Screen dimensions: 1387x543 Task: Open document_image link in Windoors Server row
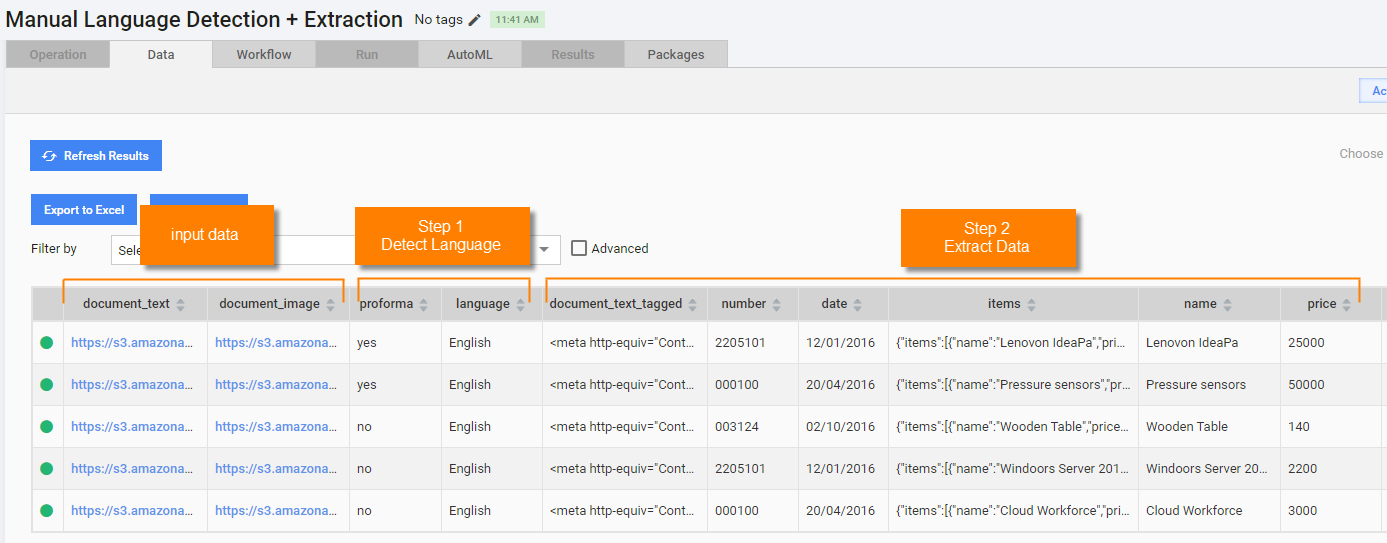276,468
